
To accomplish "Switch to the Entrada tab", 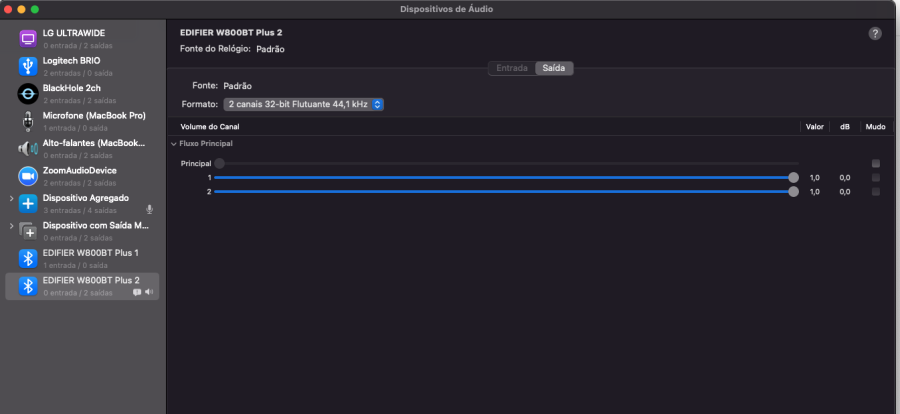I will click(511, 68).
